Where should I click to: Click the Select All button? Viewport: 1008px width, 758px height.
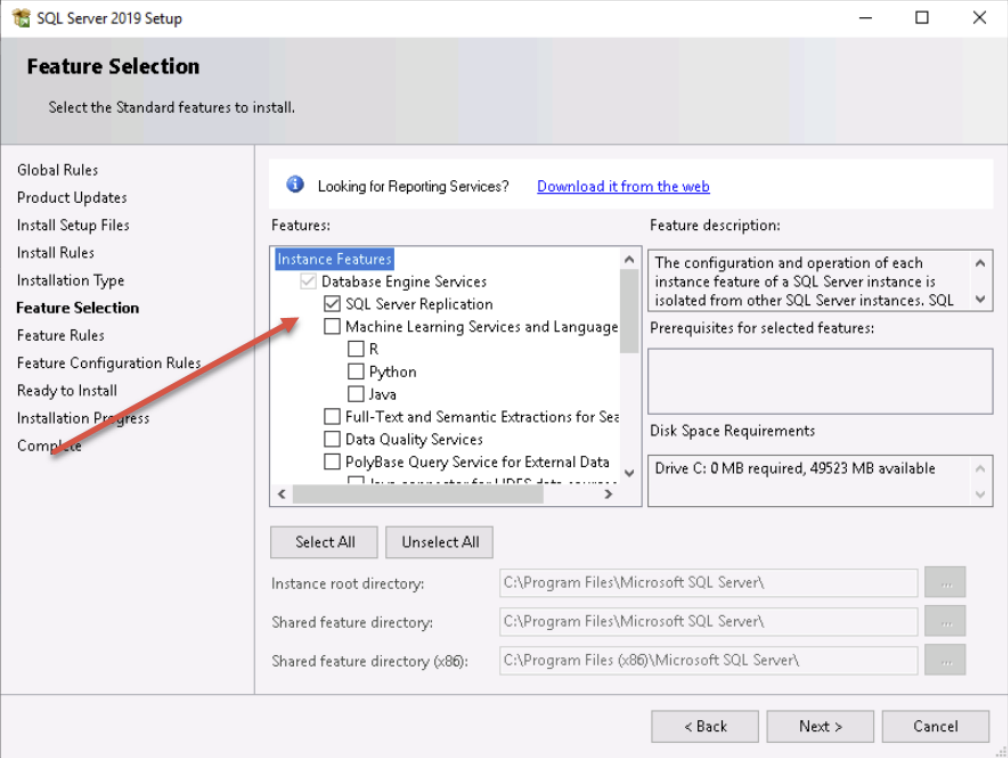(x=325, y=542)
